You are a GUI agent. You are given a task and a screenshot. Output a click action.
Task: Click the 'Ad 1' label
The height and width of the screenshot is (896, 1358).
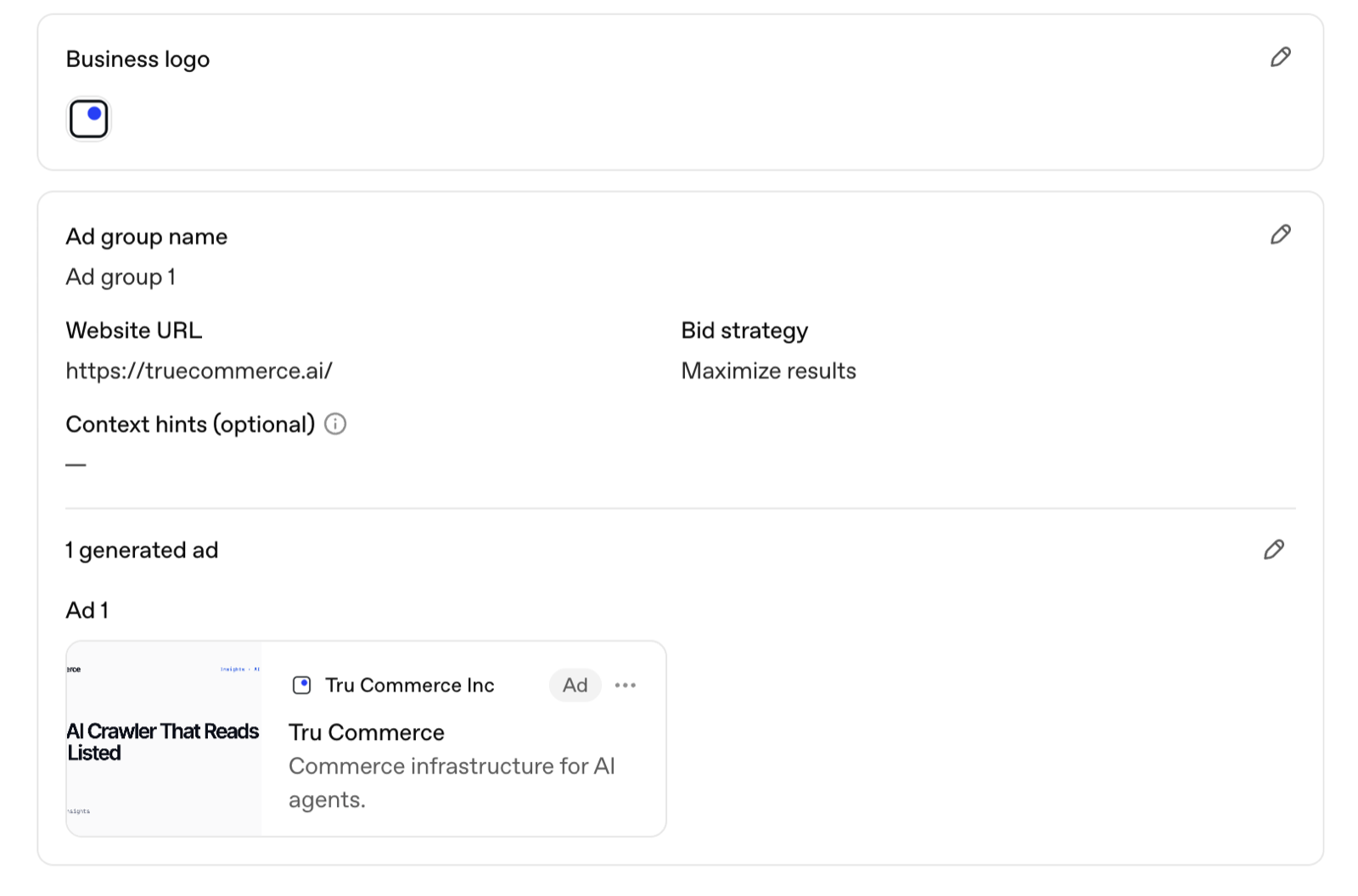[x=87, y=610]
